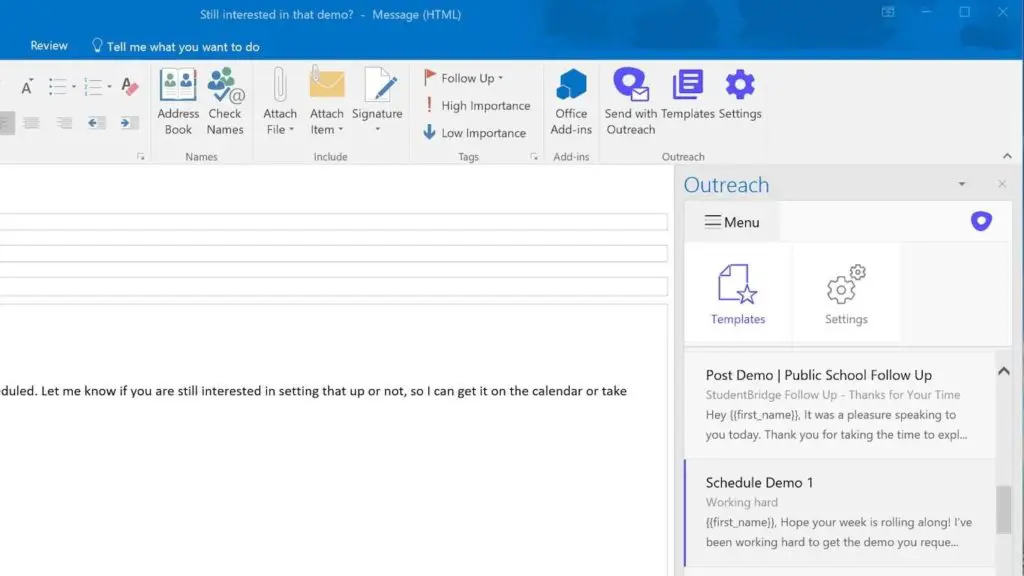Screen dimensions: 1024x576
Task: Click the Tell me what you want to do box
Action: [176, 46]
